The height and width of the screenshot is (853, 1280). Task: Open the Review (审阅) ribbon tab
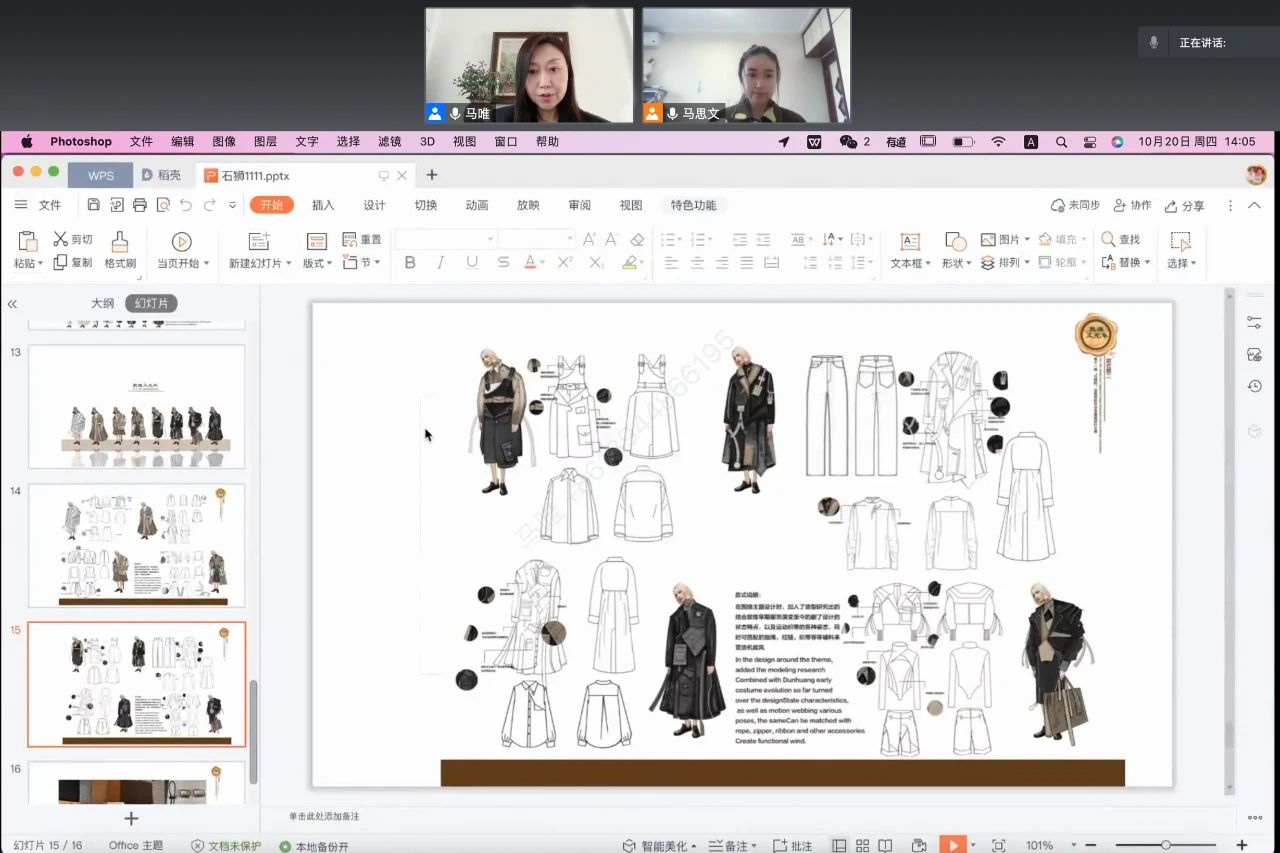point(579,205)
